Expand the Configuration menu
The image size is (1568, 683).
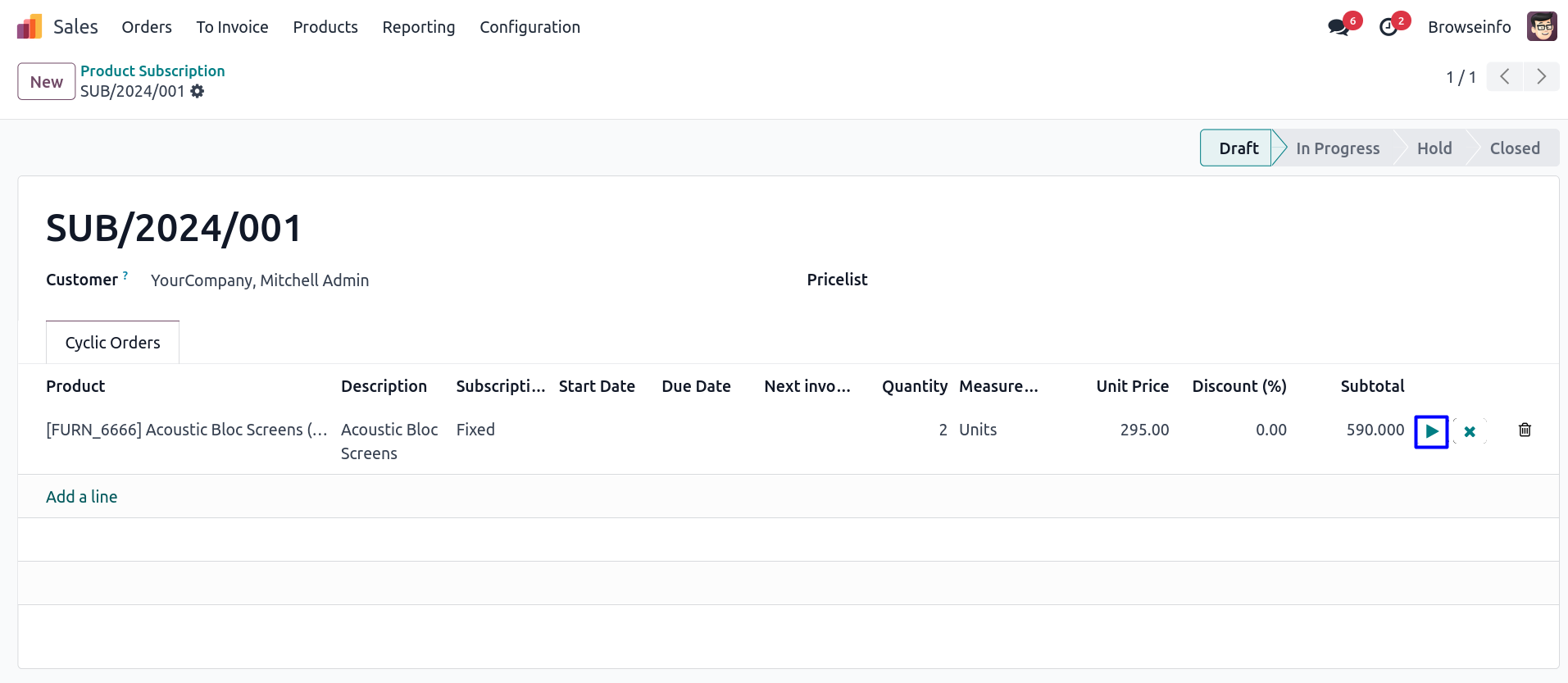click(x=529, y=27)
